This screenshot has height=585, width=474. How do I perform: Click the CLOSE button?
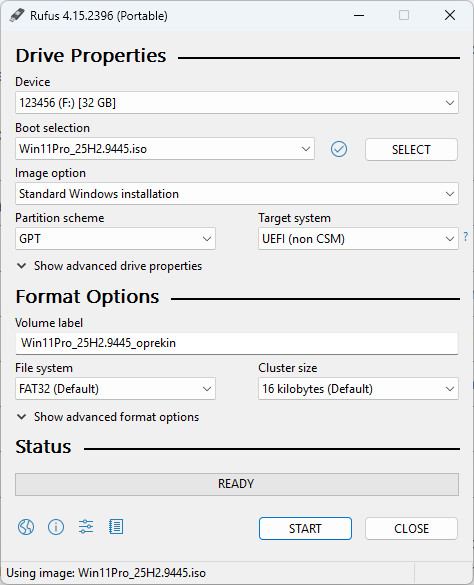411,528
